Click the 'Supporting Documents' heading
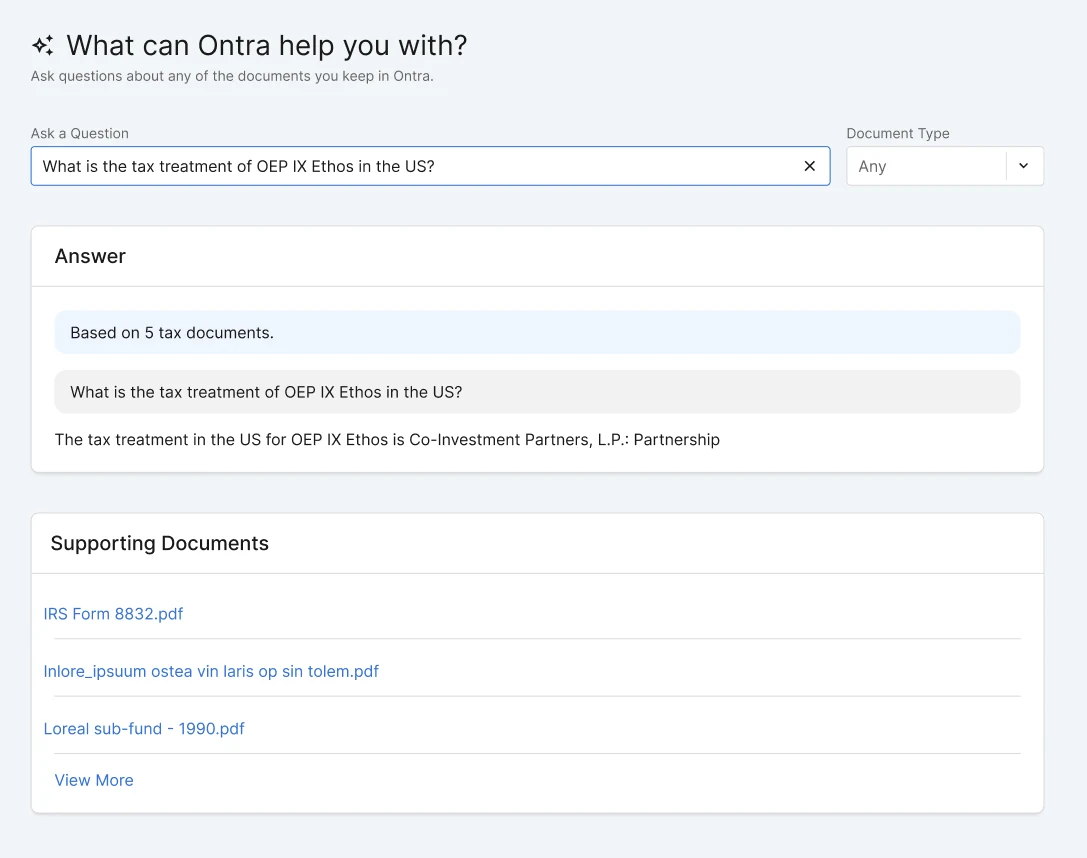The height and width of the screenshot is (858, 1087). [x=159, y=543]
